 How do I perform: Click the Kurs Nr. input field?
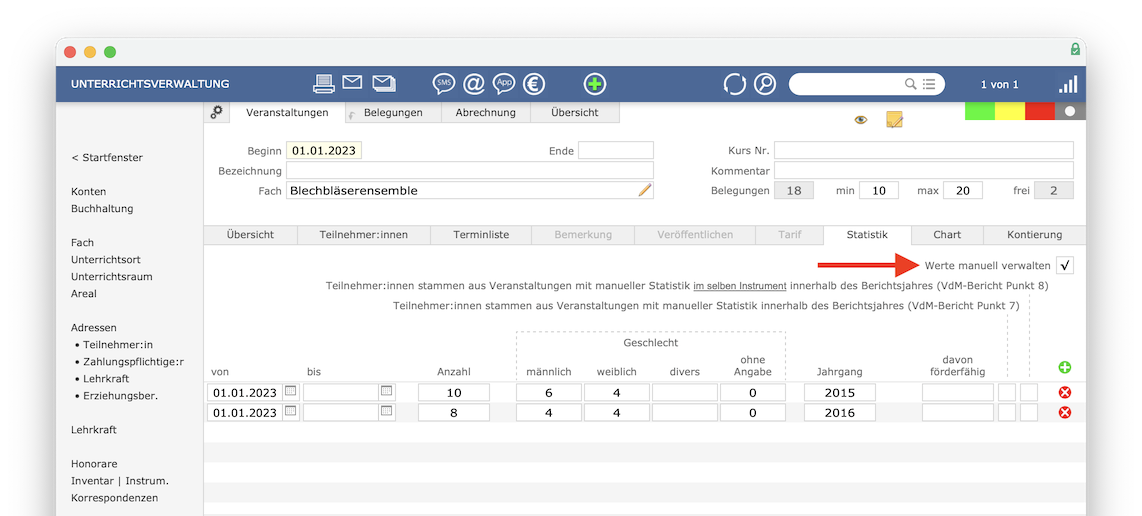click(x=924, y=151)
